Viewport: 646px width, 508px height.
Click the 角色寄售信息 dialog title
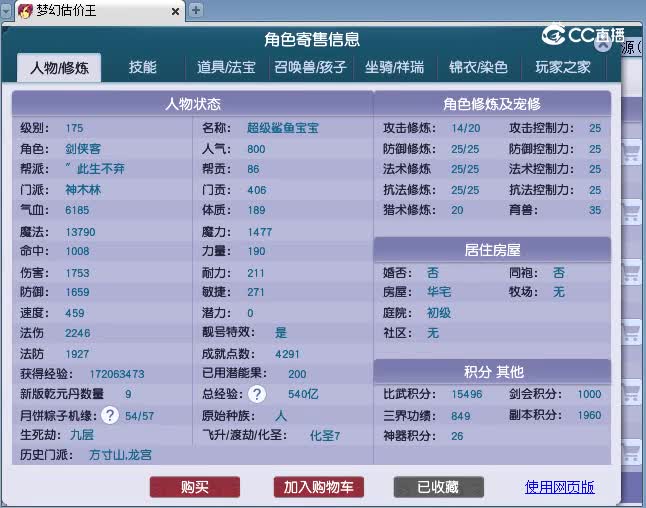pyautogui.click(x=312, y=40)
